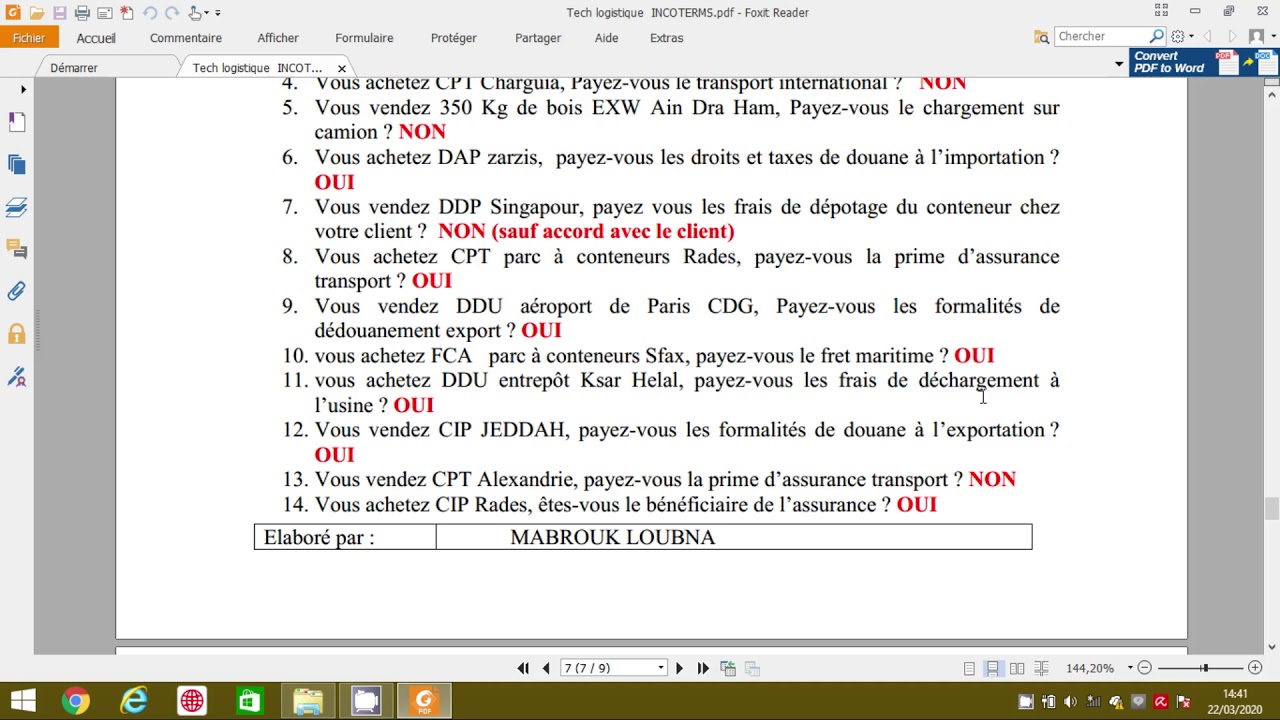
Task: Enable continuous facing pages view
Action: [1041, 668]
